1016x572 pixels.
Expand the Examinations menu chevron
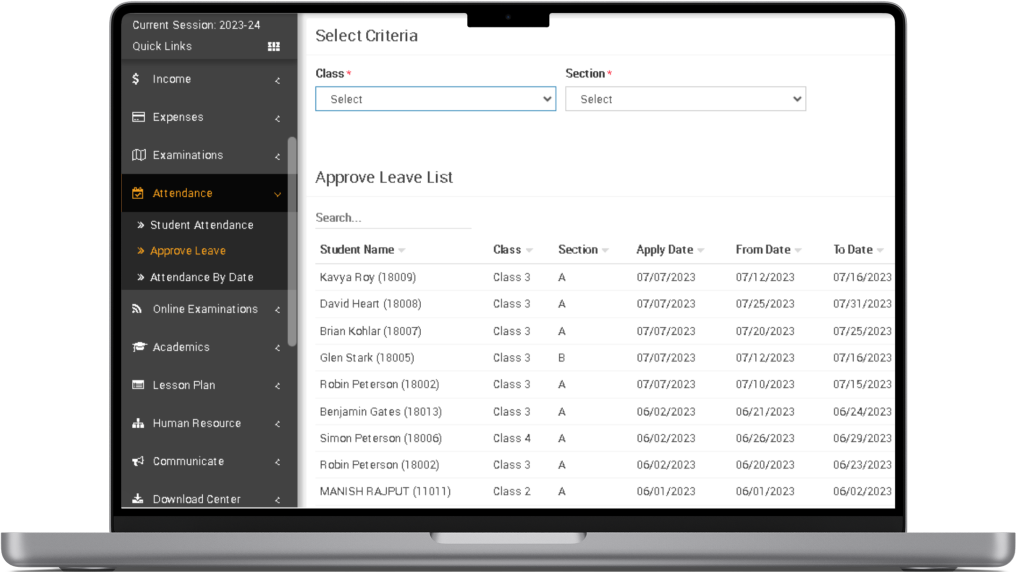point(277,157)
